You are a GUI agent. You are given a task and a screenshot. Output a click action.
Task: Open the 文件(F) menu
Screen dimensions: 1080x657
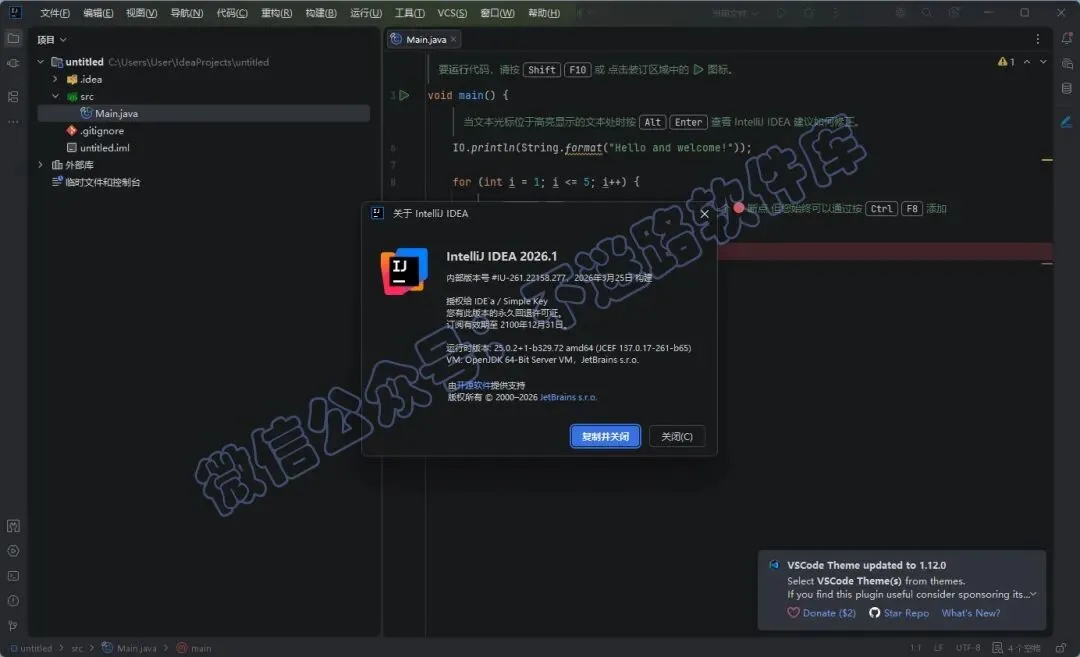coord(55,13)
